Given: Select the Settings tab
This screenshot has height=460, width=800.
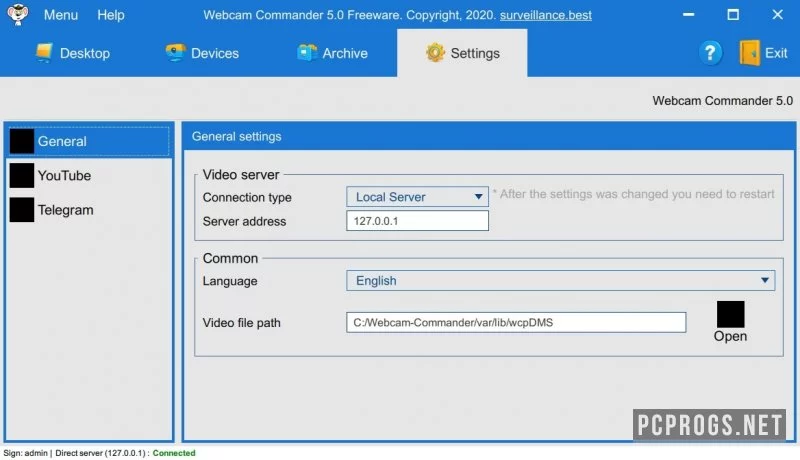Looking at the screenshot, I should (462, 53).
